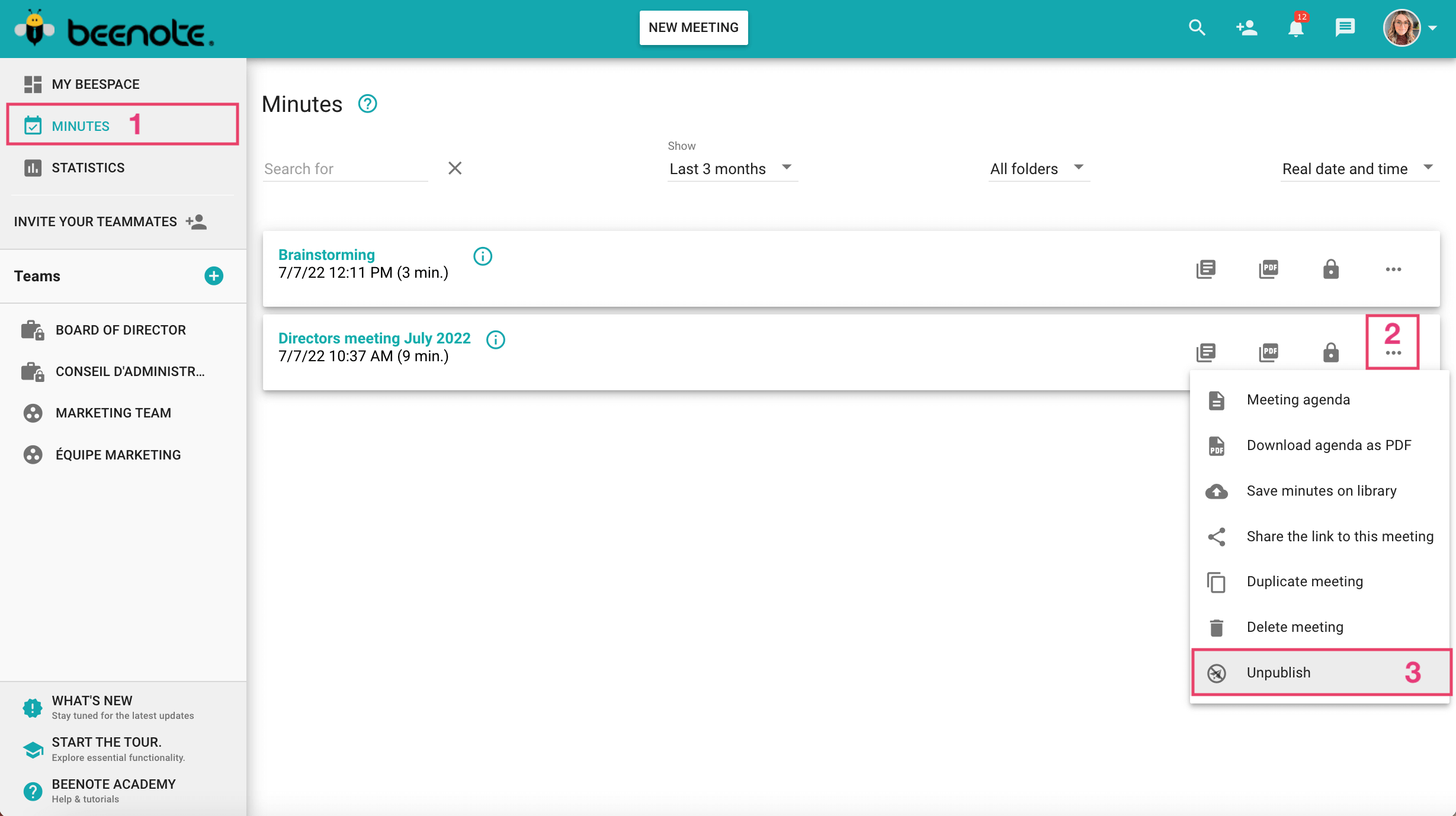Click info icon next to Brainstorming

(483, 256)
